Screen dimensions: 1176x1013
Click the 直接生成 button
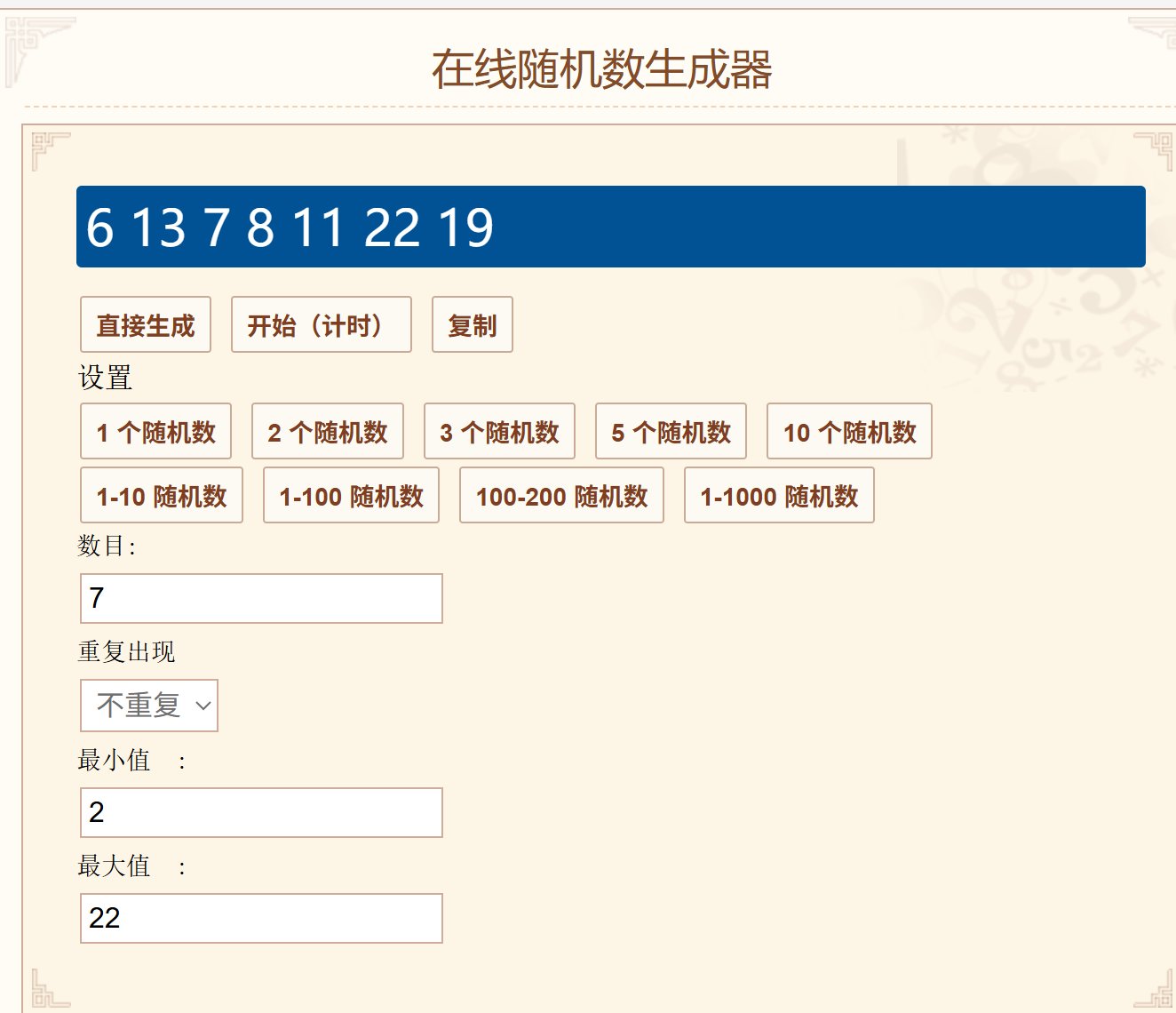pos(146,325)
